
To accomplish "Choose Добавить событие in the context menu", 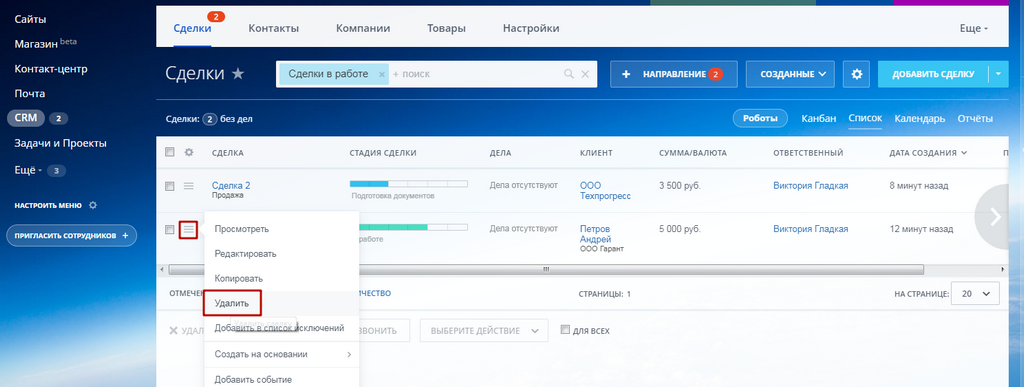I will [253, 379].
